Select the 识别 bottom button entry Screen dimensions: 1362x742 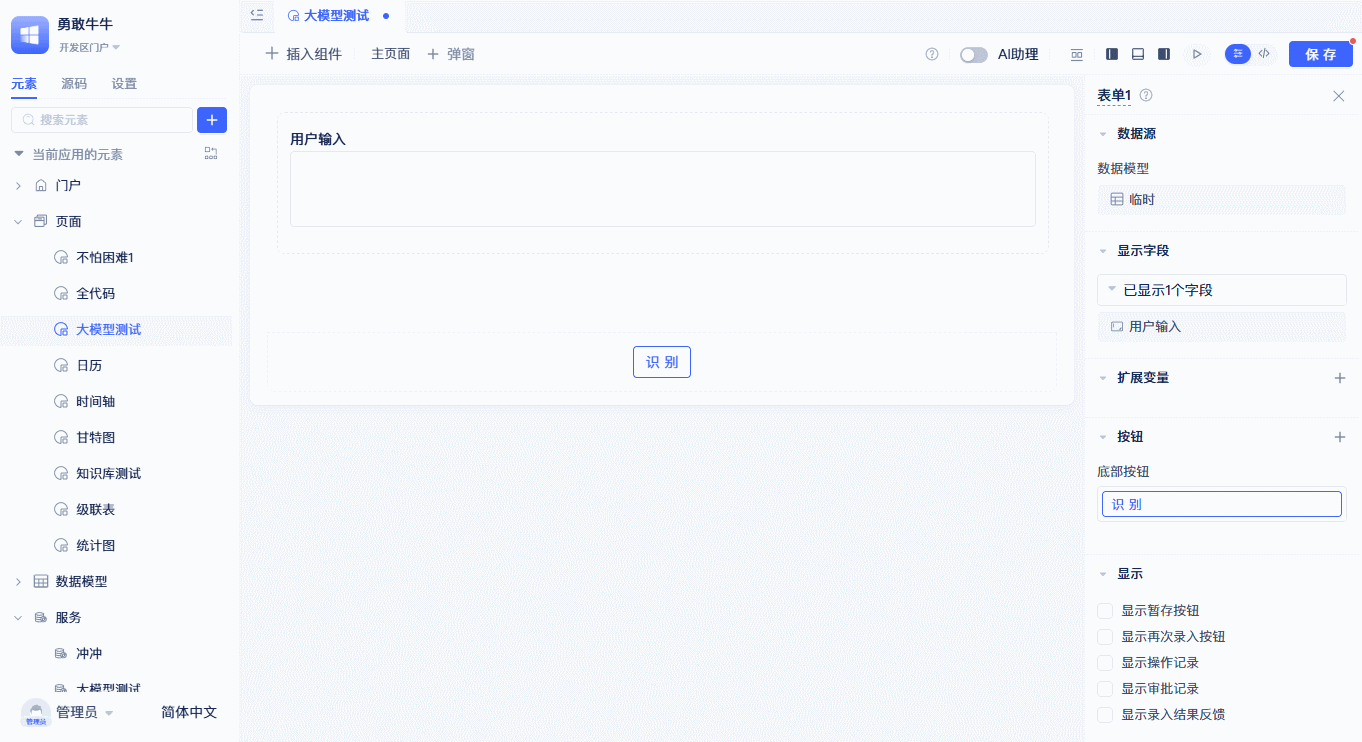[x=1221, y=504]
